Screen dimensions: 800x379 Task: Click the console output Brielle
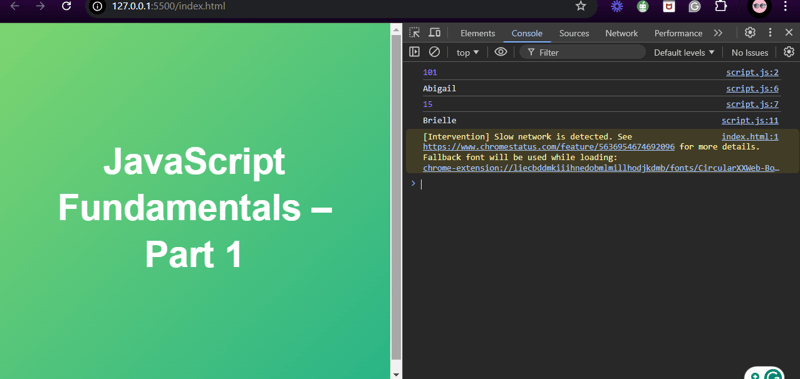coord(439,121)
